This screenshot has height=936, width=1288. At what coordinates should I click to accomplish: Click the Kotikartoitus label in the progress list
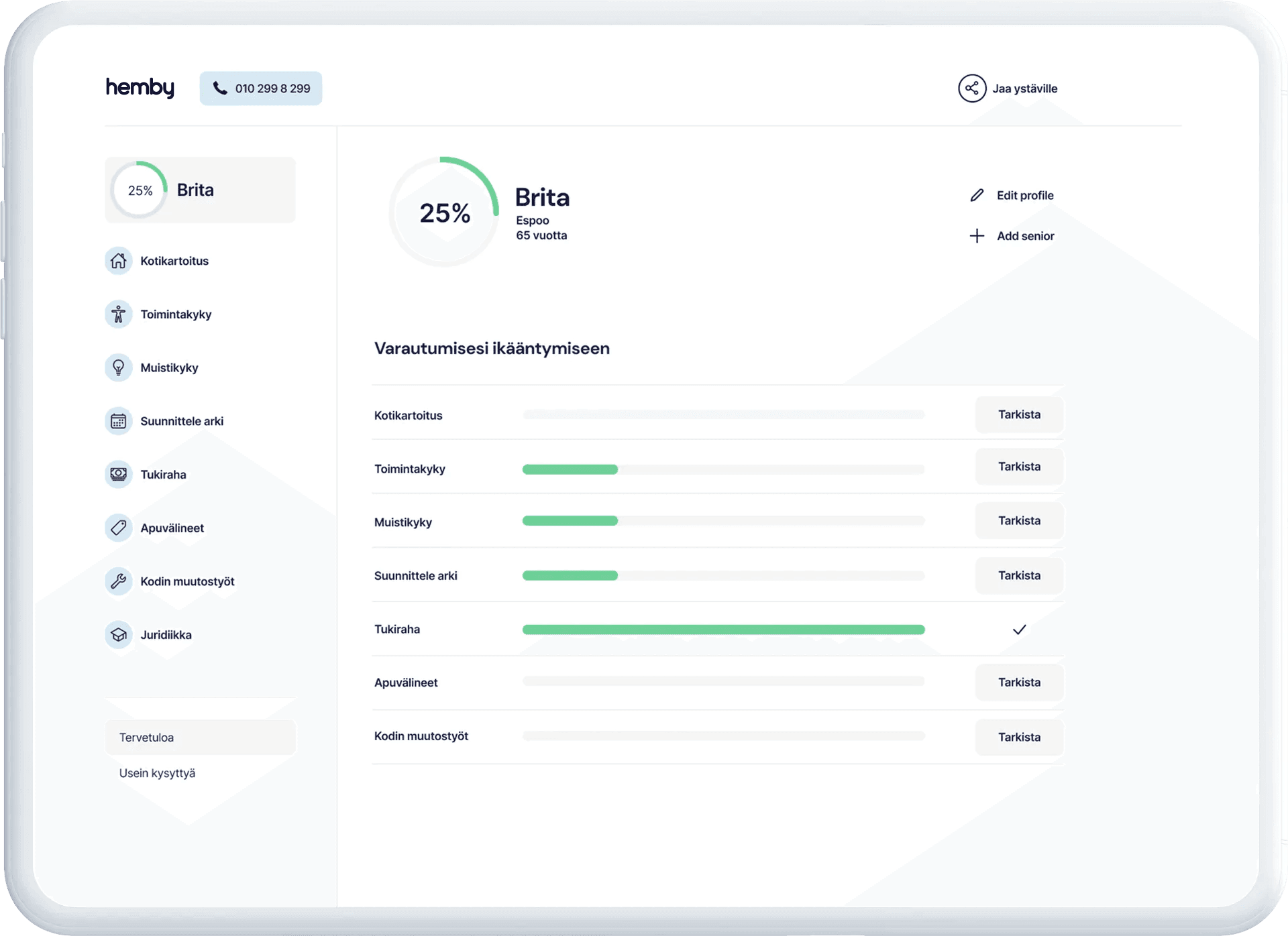[x=408, y=415]
